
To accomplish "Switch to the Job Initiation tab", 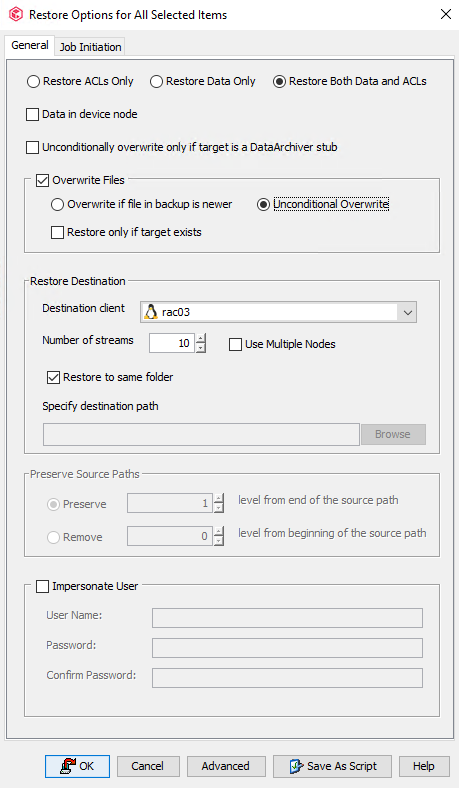I will 90,47.
